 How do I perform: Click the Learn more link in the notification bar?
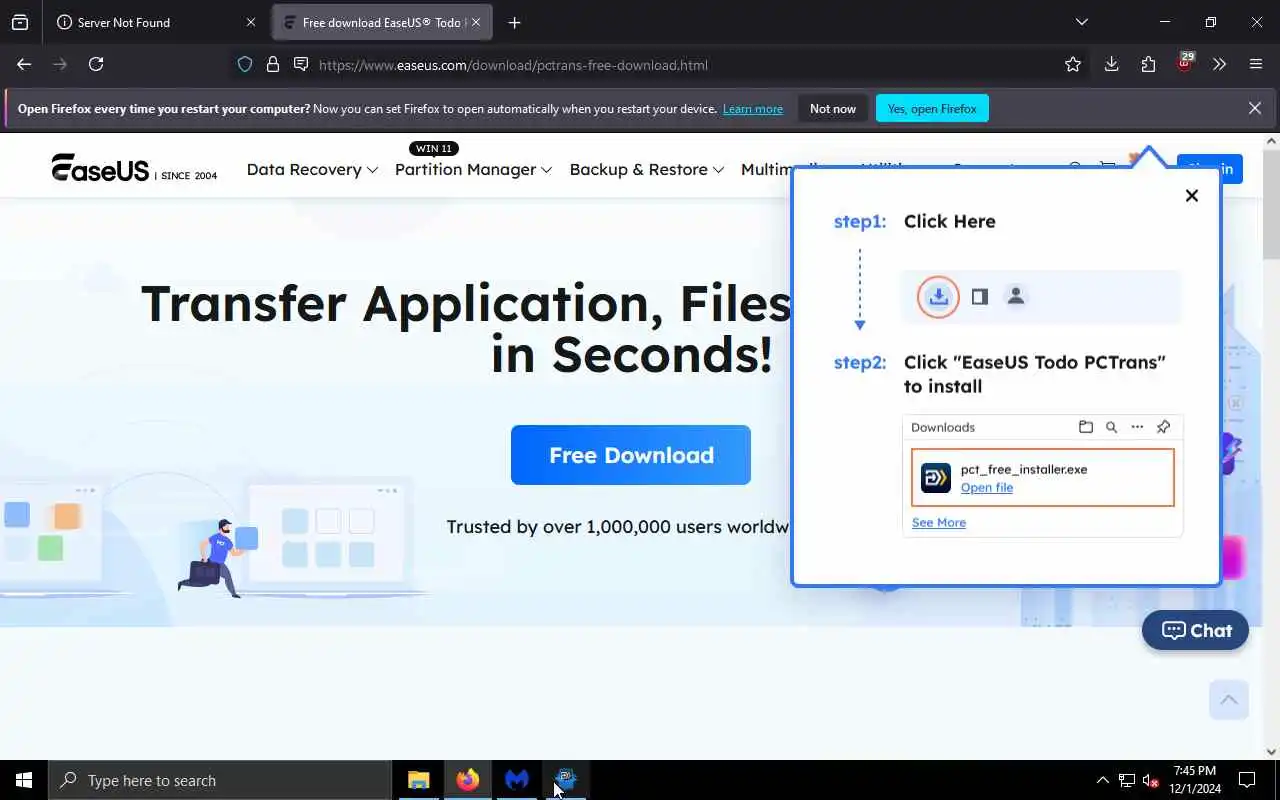[x=753, y=109]
